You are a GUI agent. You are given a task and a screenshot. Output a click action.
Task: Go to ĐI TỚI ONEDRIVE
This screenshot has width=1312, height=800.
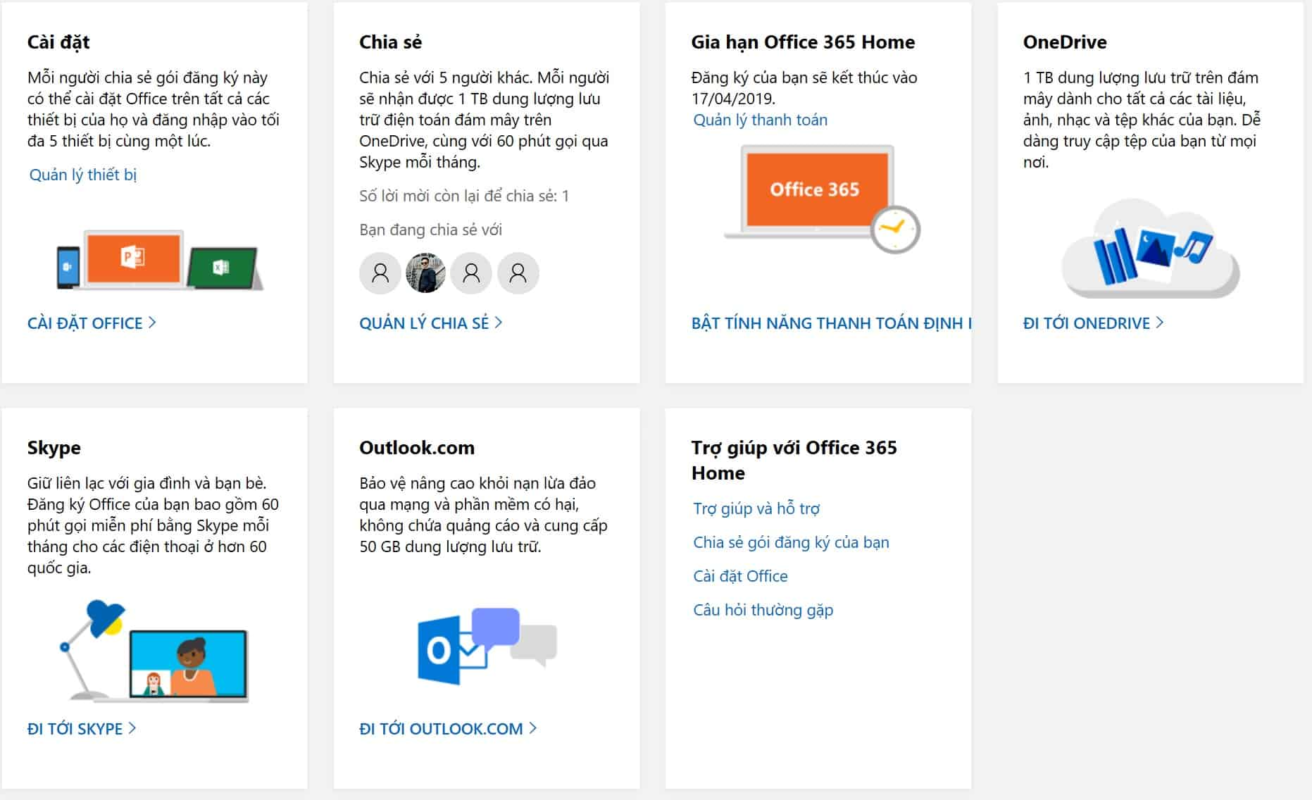[x=1093, y=323]
